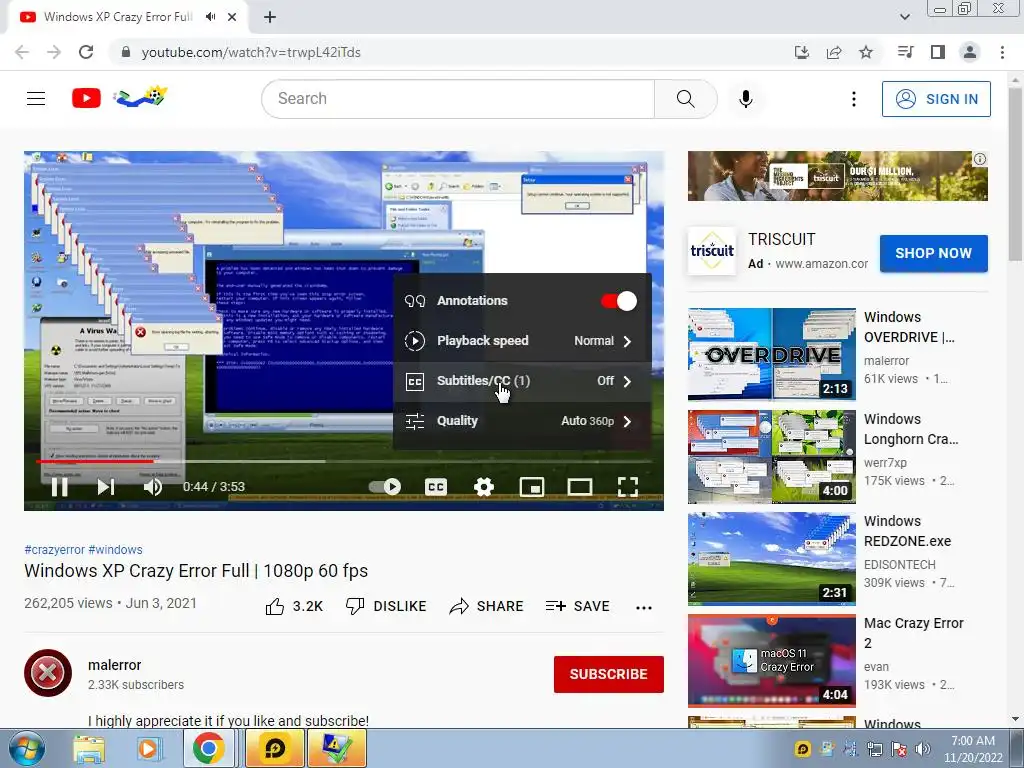Viewport: 1024px width, 768px height.
Task: Install or download icon in address bar
Action: click(802, 52)
